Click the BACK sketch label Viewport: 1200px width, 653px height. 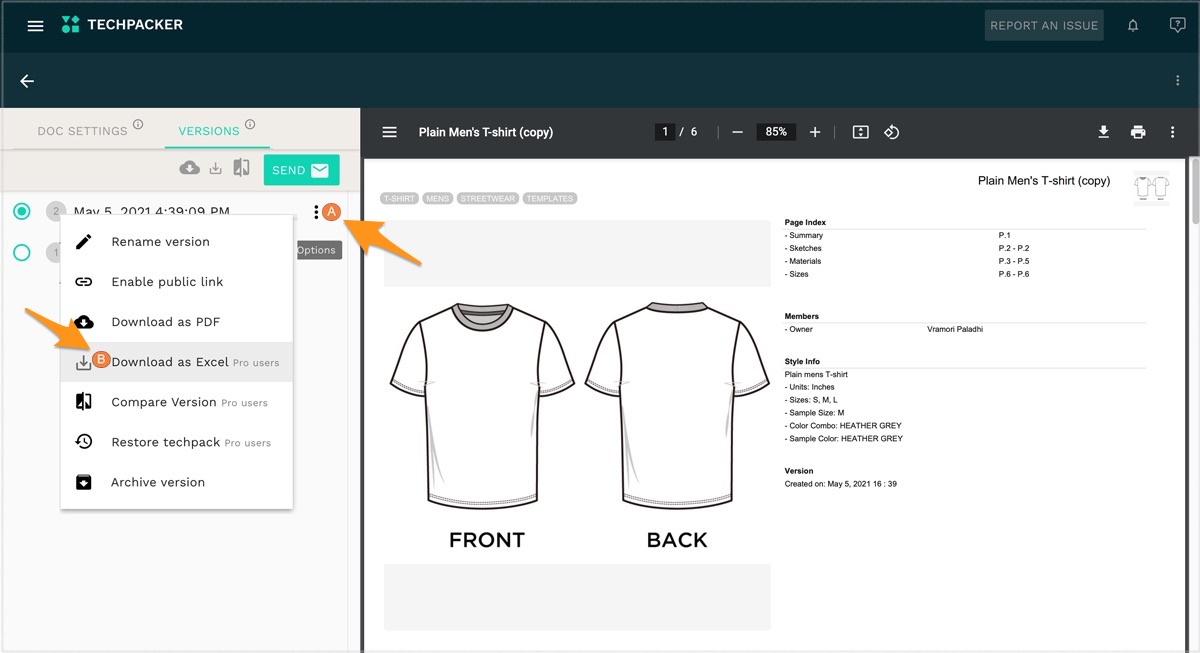coord(677,540)
